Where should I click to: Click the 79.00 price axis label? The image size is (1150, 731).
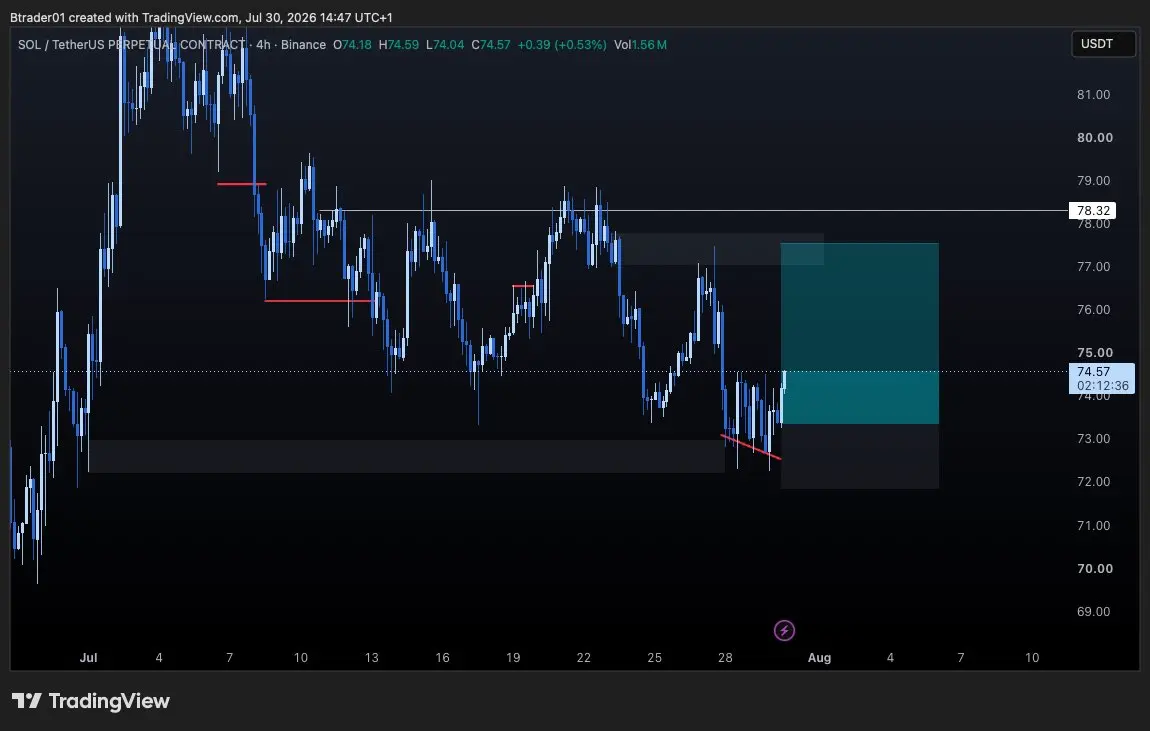click(1093, 180)
